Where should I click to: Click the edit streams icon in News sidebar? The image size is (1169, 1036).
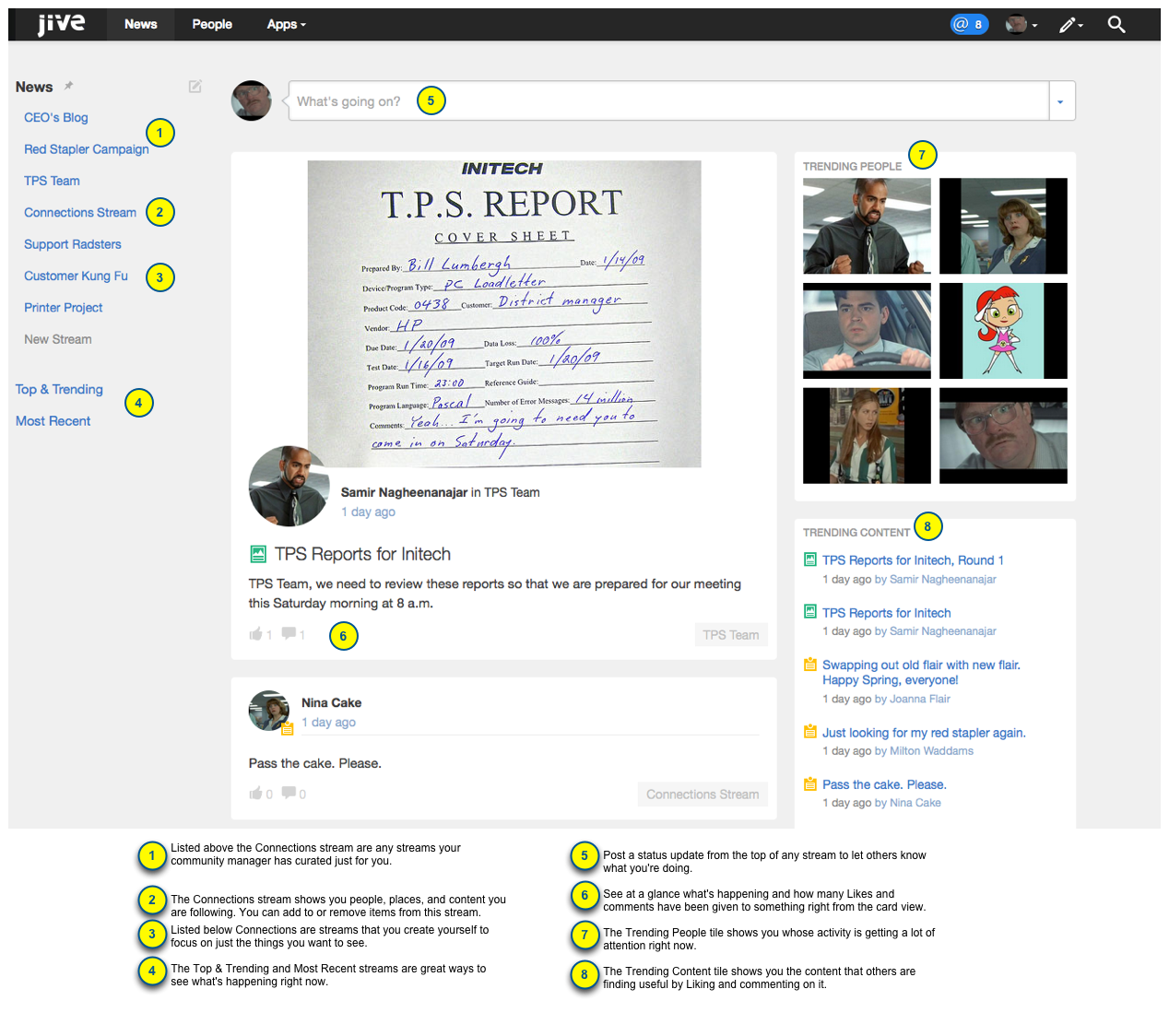[x=195, y=86]
